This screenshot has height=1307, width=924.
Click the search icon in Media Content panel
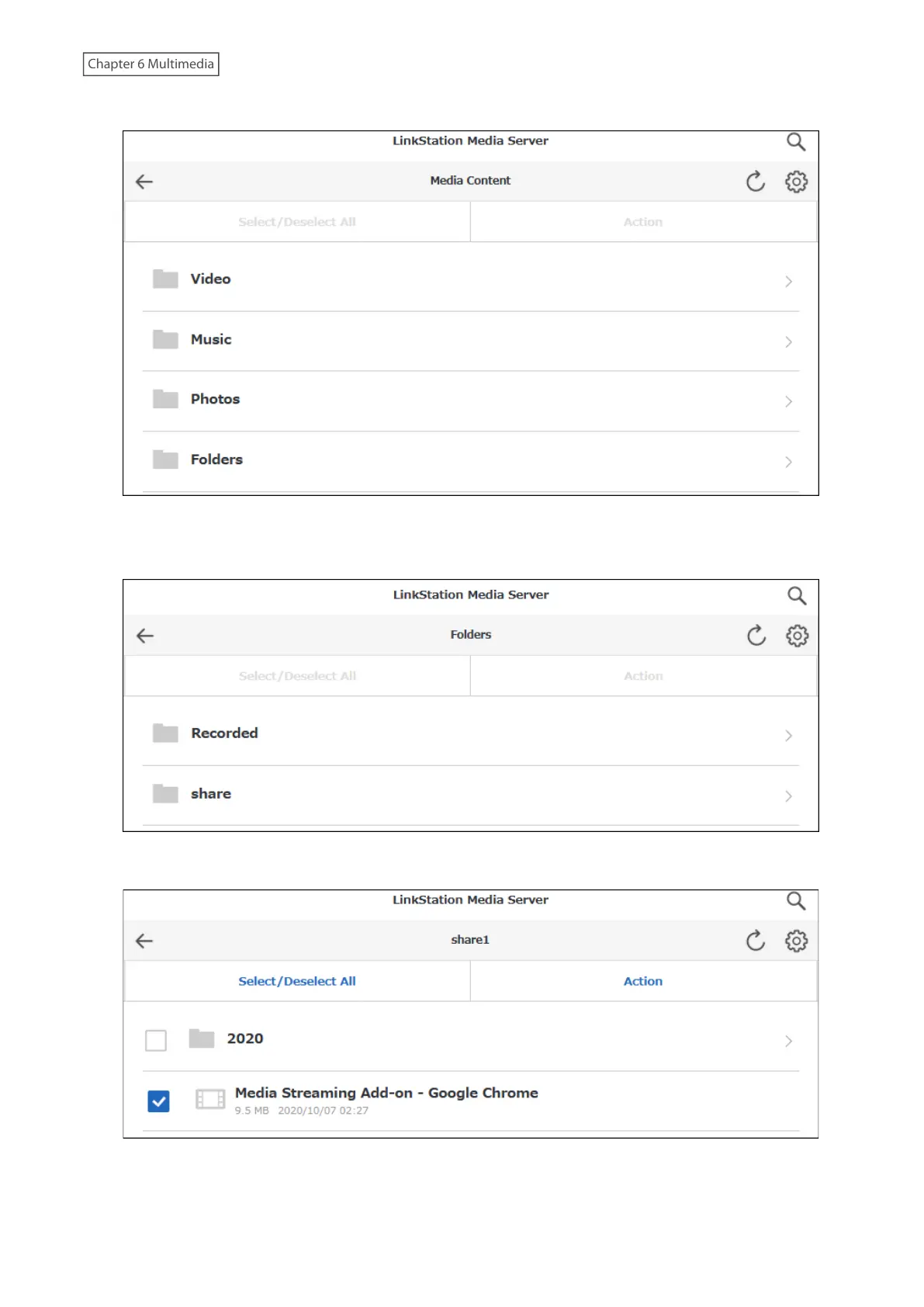[795, 142]
